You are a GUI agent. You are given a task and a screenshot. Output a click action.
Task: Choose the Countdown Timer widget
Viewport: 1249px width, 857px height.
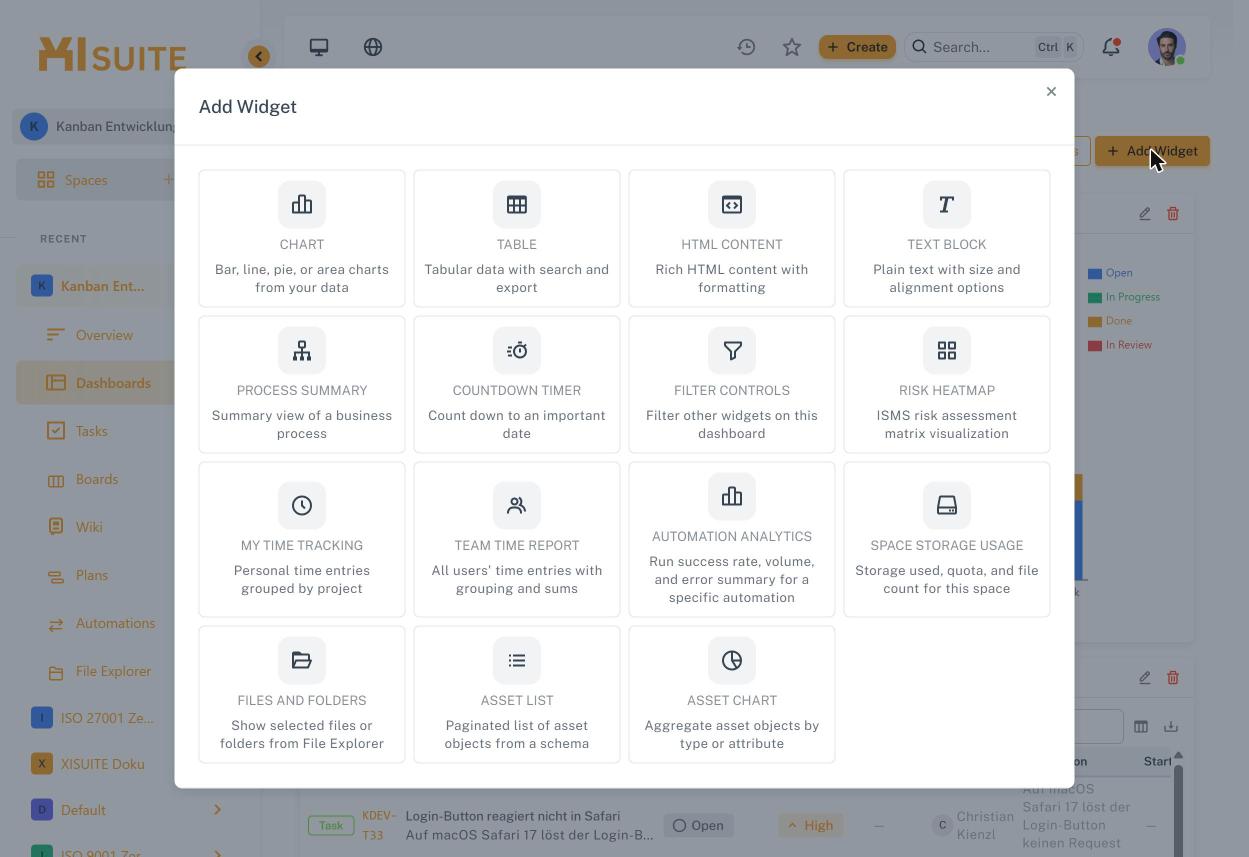coord(517,384)
